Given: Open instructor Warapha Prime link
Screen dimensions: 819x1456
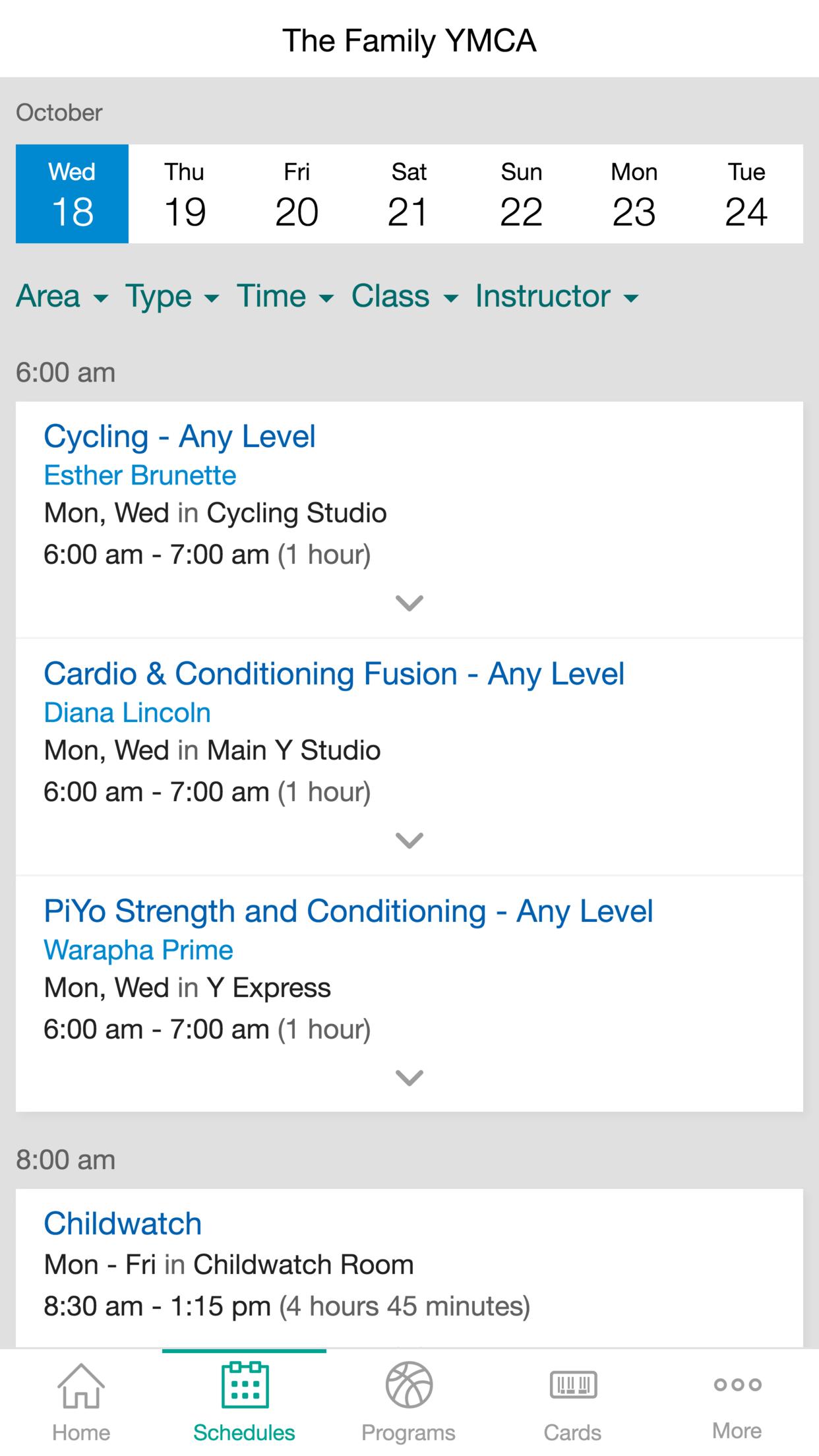Looking at the screenshot, I should point(138,950).
